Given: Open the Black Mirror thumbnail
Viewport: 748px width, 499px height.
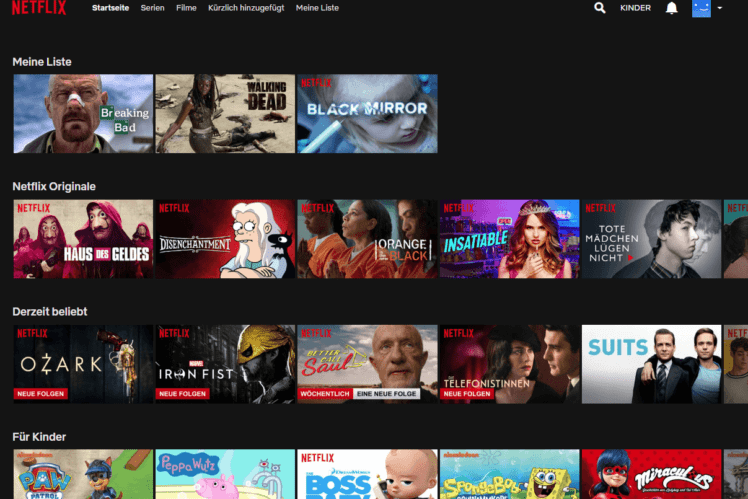Looking at the screenshot, I should [367, 114].
